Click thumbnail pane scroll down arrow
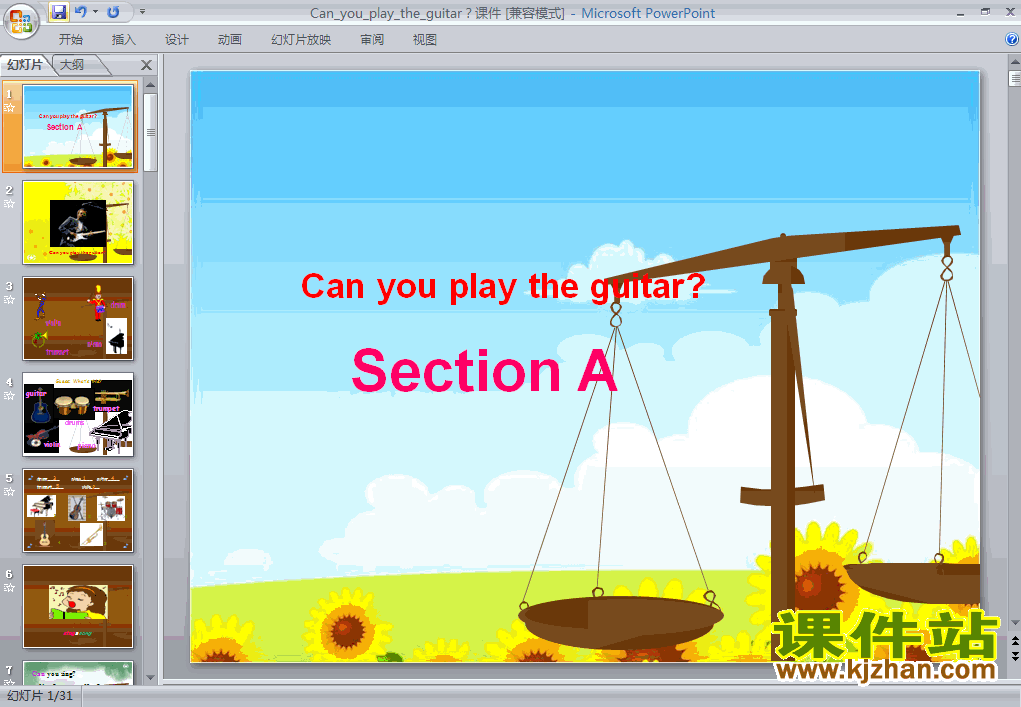This screenshot has height=707, width=1021. 150,678
